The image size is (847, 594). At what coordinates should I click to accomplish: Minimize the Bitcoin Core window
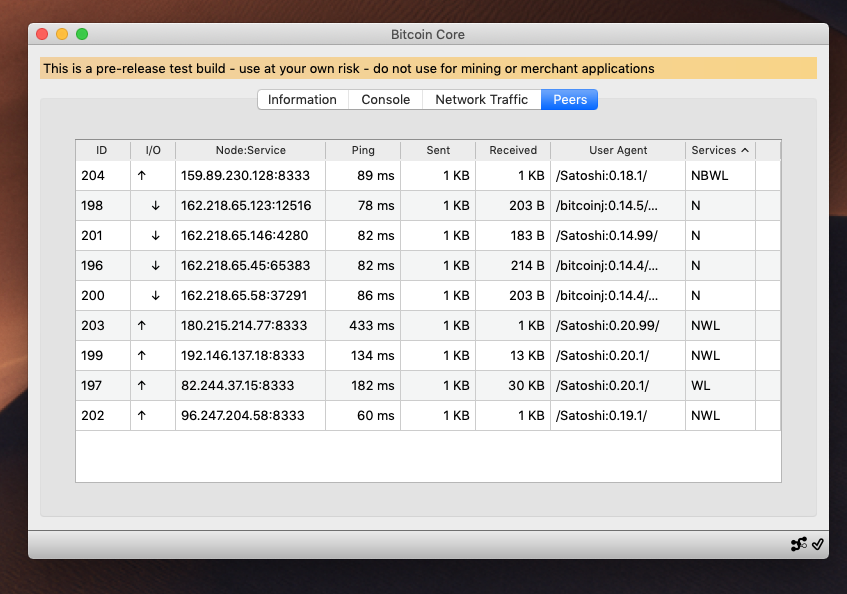tap(62, 34)
